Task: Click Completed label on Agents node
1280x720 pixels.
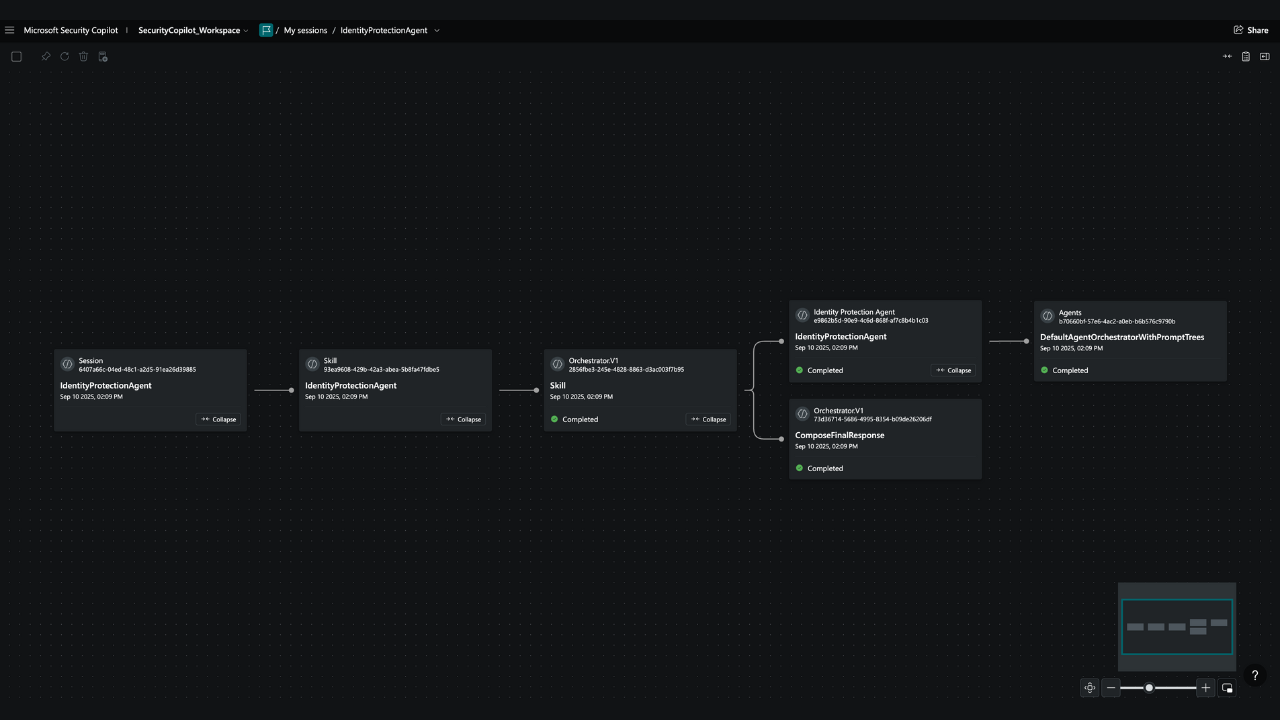Action: point(1070,370)
